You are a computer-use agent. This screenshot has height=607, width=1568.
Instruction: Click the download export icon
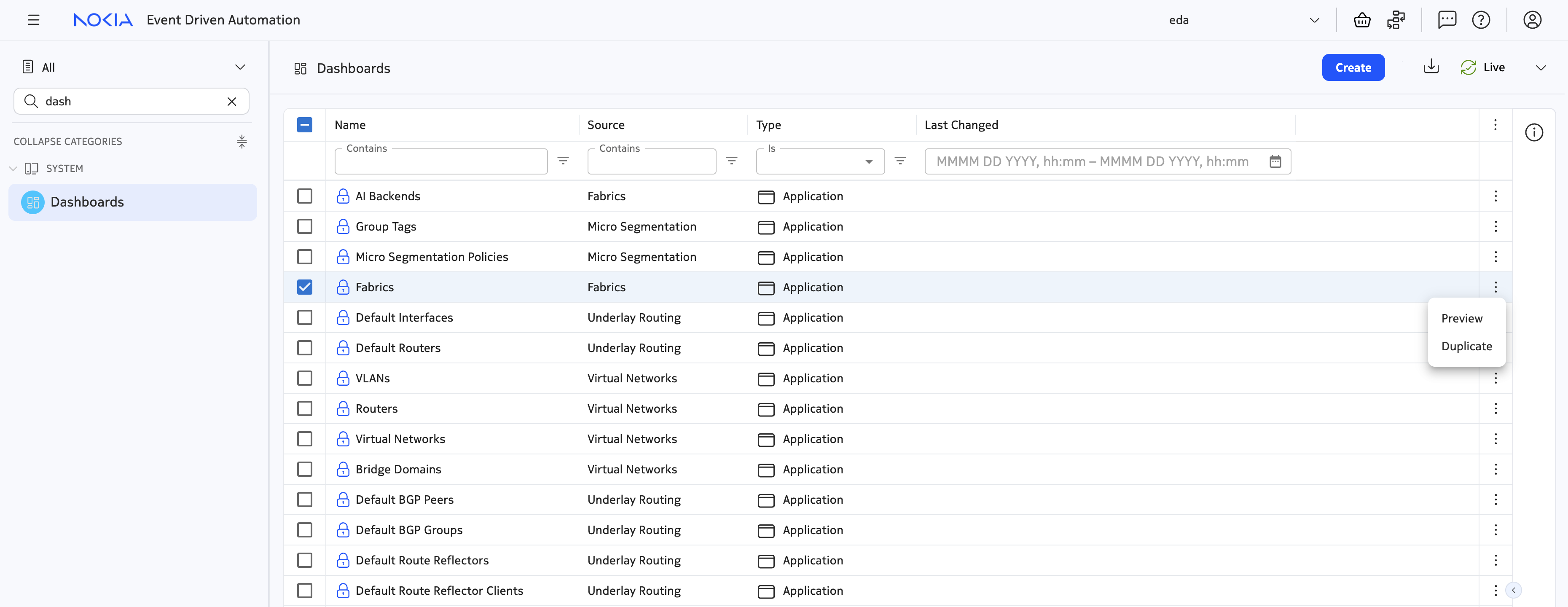[1431, 67]
